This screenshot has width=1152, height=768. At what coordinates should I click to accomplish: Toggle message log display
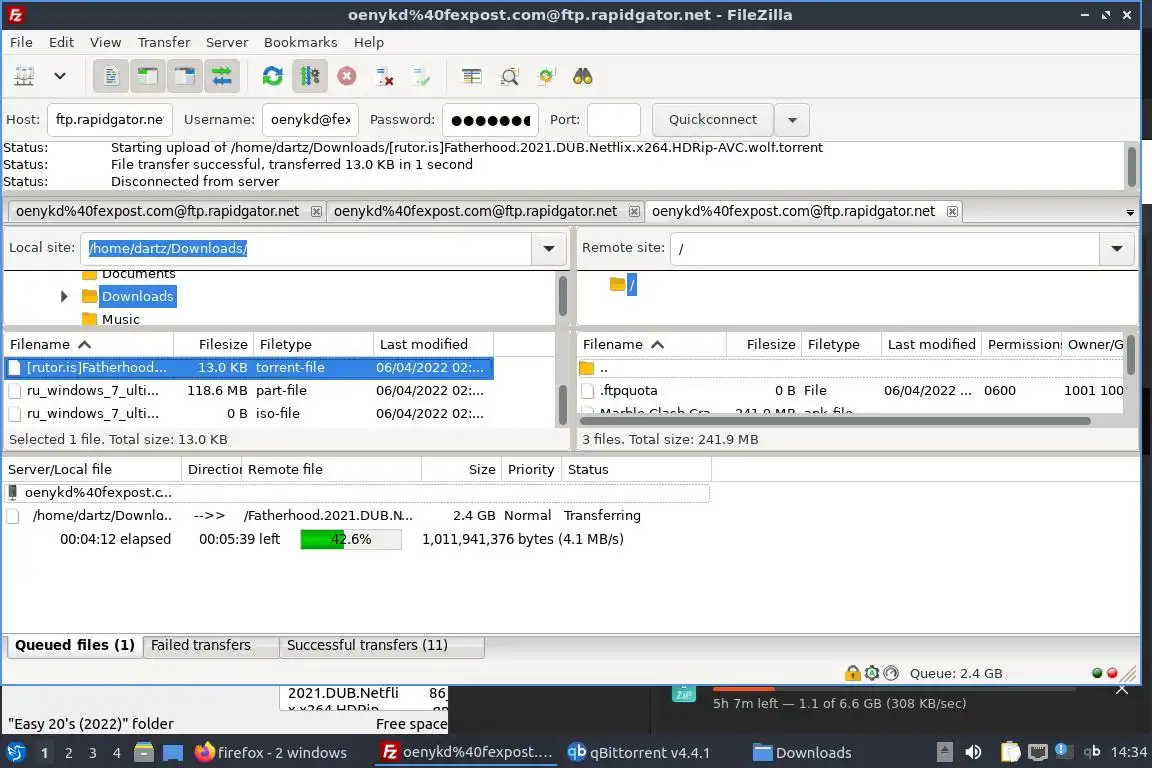[x=111, y=76]
